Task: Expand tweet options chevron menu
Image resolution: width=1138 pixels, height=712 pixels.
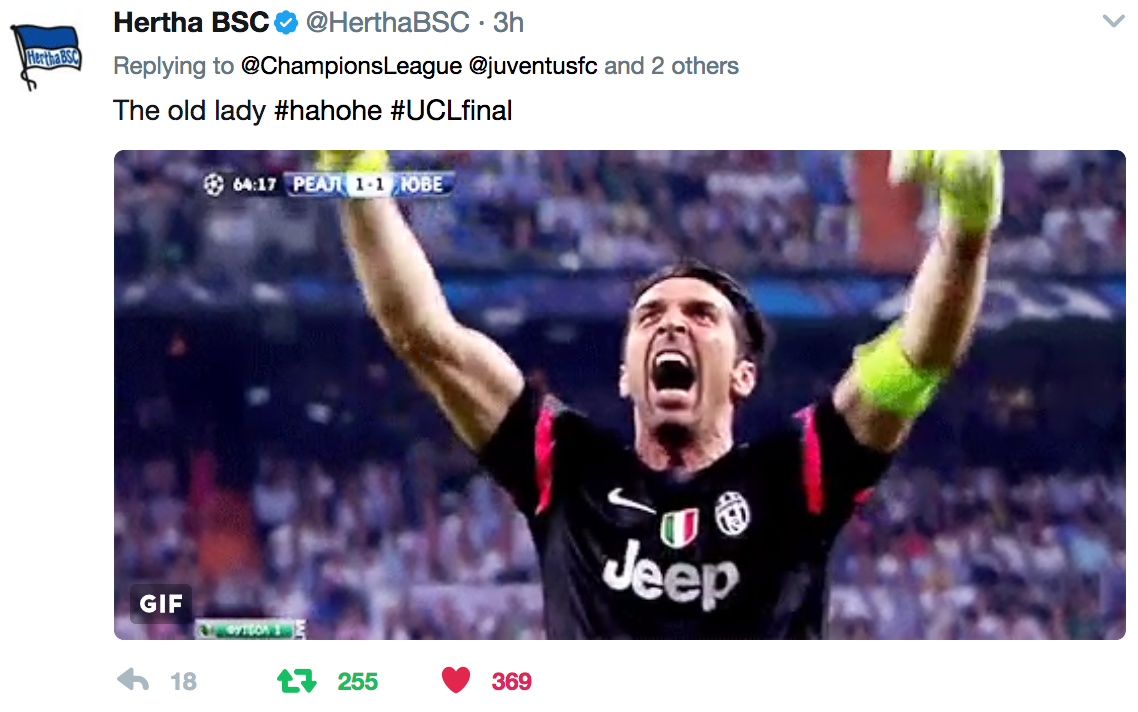Action: point(1113,21)
